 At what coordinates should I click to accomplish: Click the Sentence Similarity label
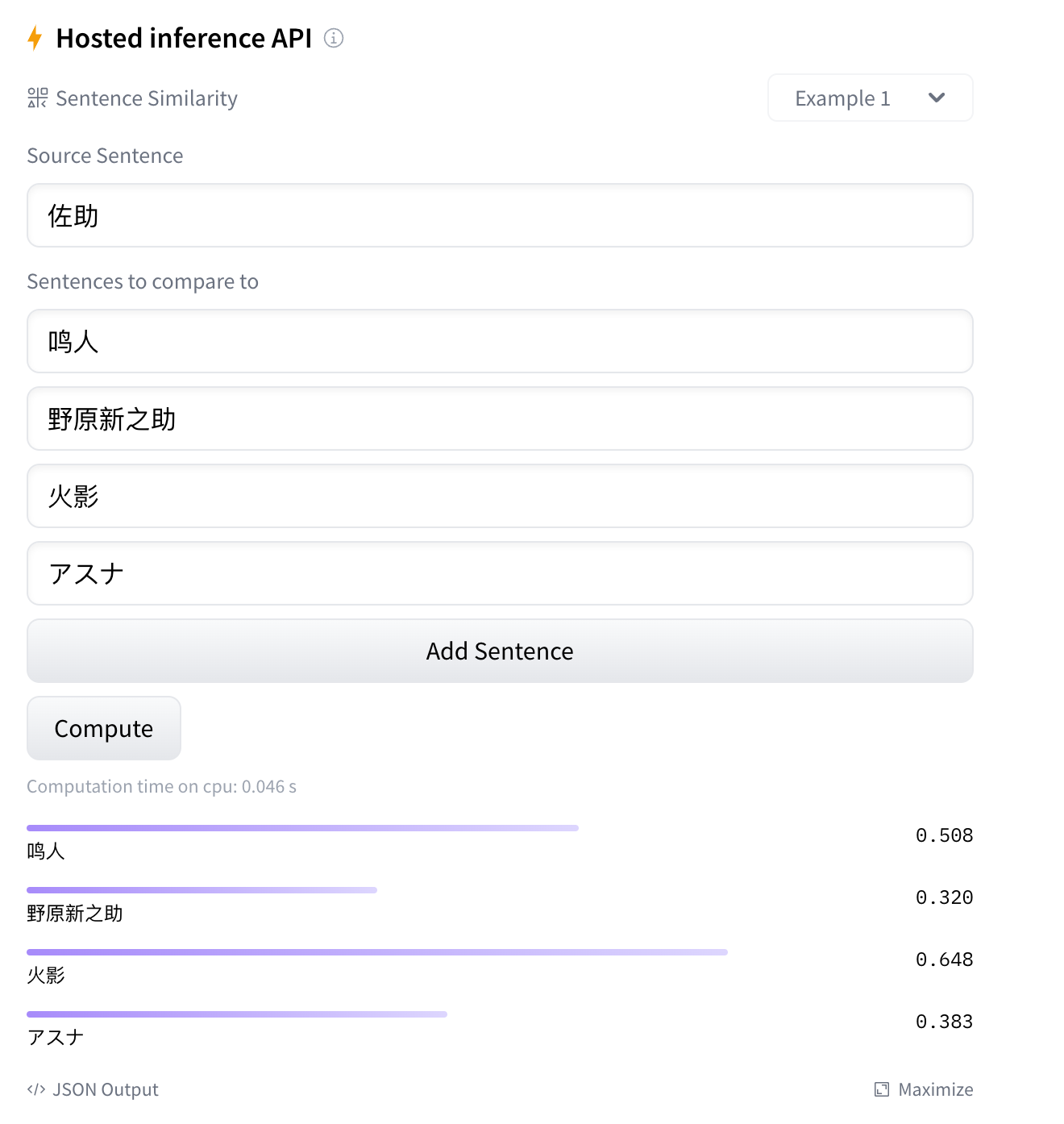[147, 98]
